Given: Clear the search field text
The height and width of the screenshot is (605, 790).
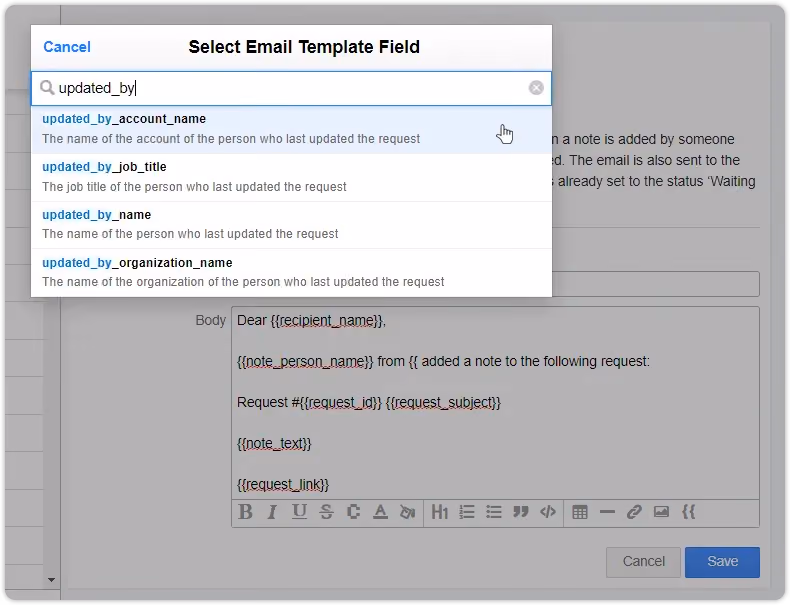Looking at the screenshot, I should pos(536,88).
